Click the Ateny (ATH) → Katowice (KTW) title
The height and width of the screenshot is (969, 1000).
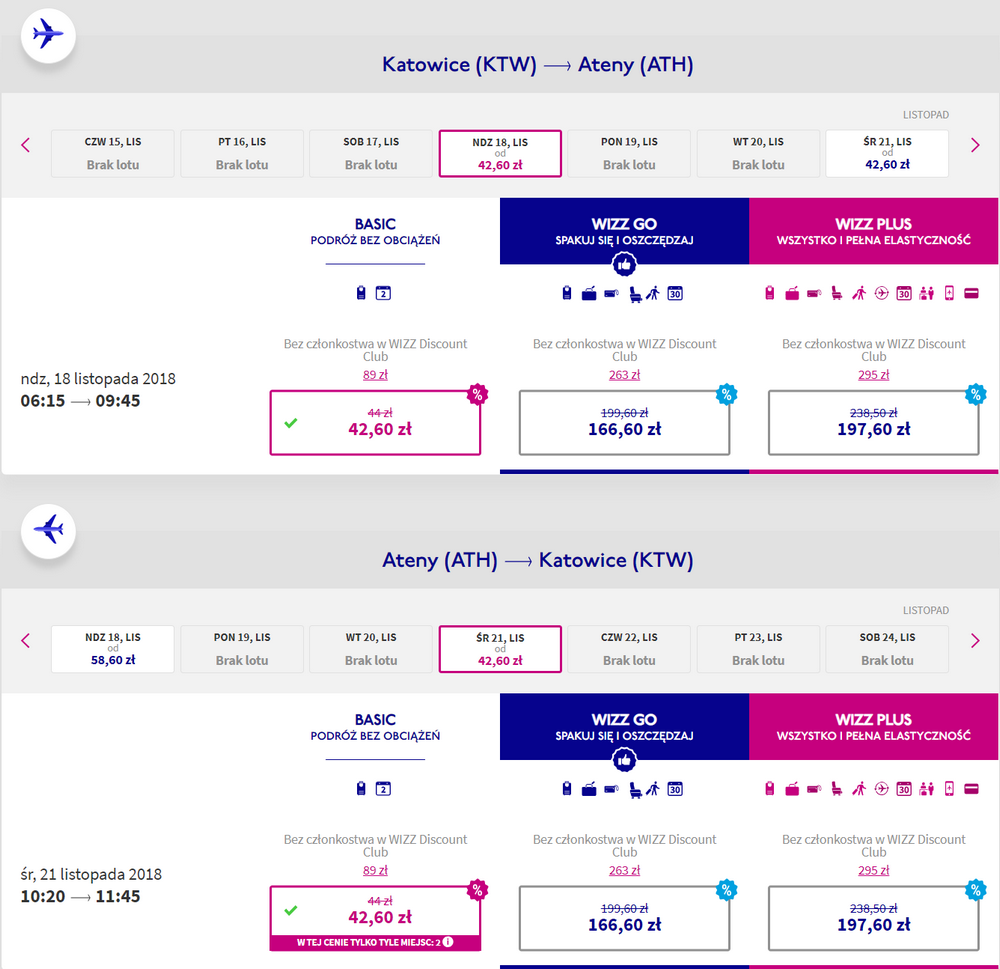tap(538, 560)
